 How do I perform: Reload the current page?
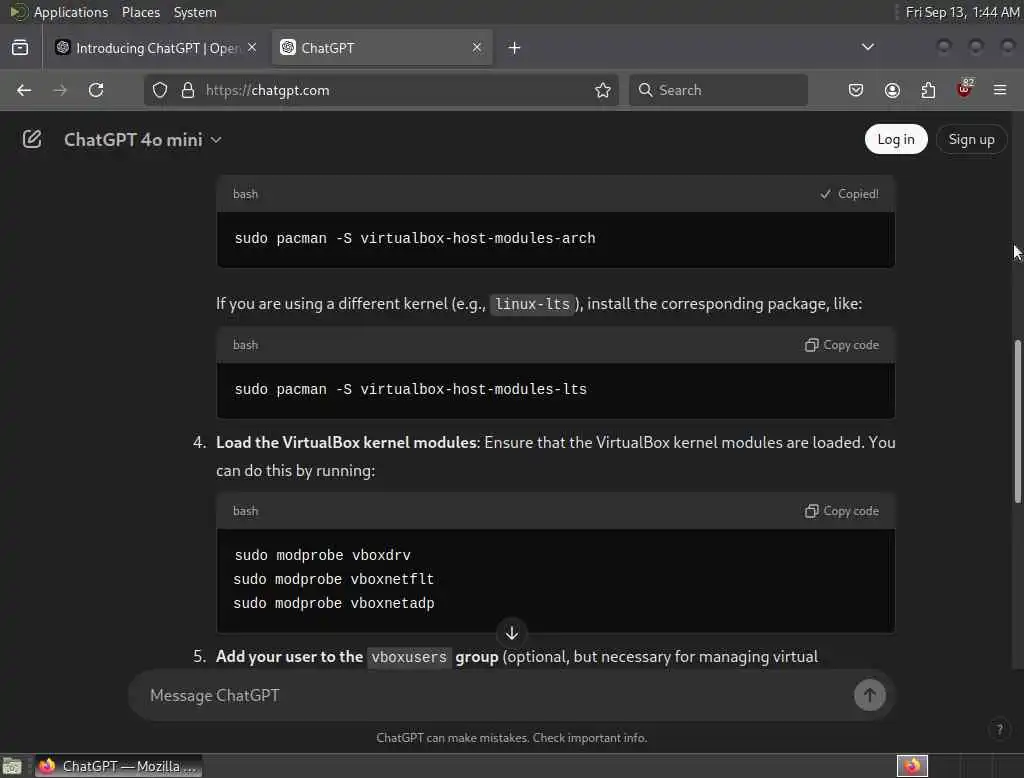click(x=96, y=90)
